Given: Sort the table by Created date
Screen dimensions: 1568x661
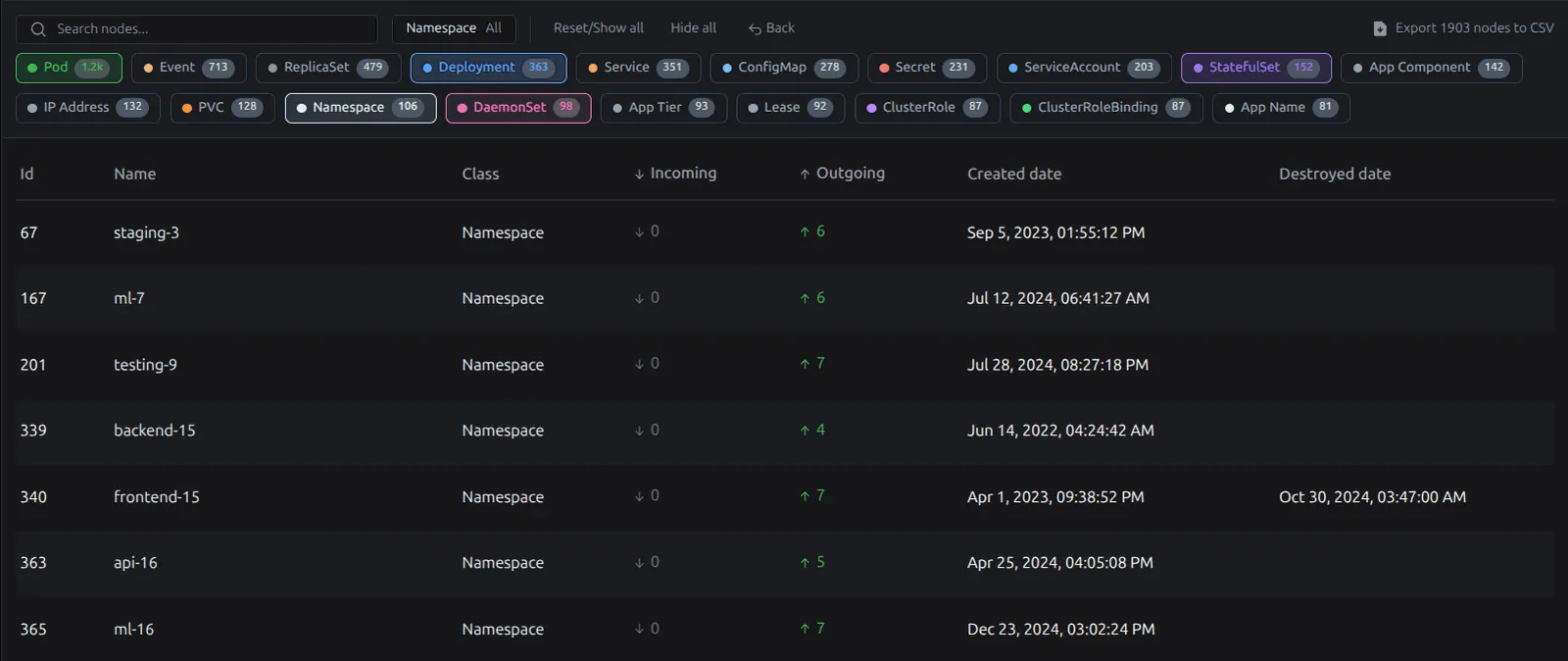Looking at the screenshot, I should coord(1013,174).
